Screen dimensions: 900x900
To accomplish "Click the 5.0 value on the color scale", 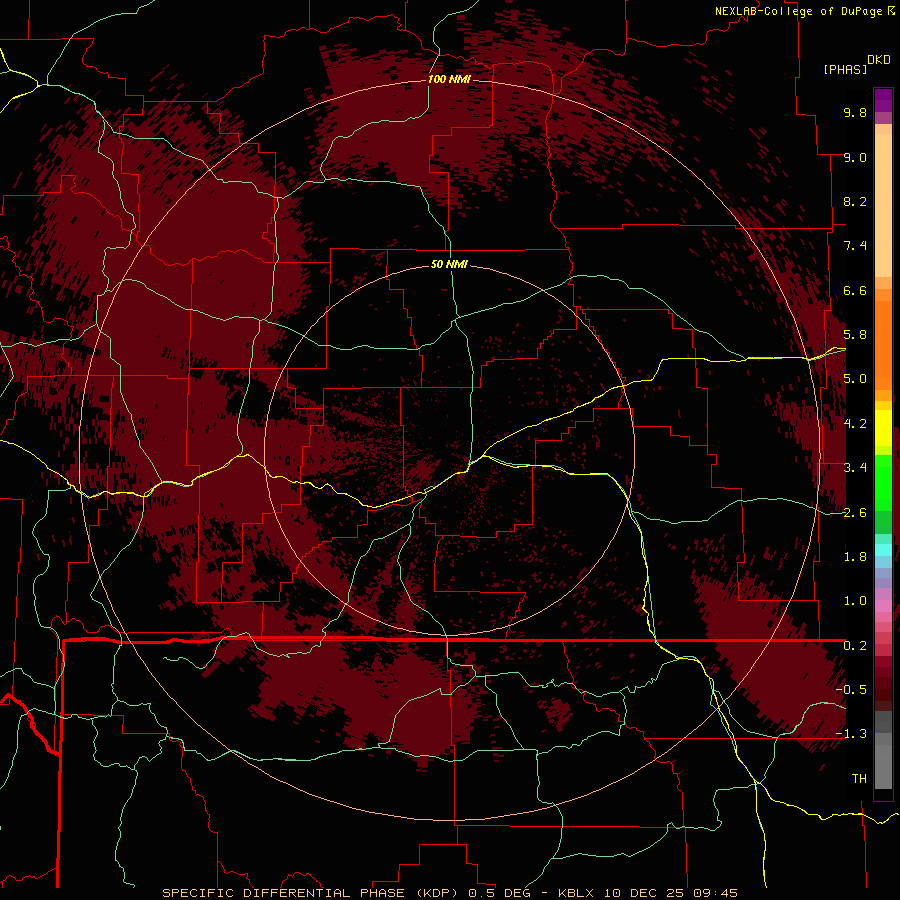I will 855,379.
